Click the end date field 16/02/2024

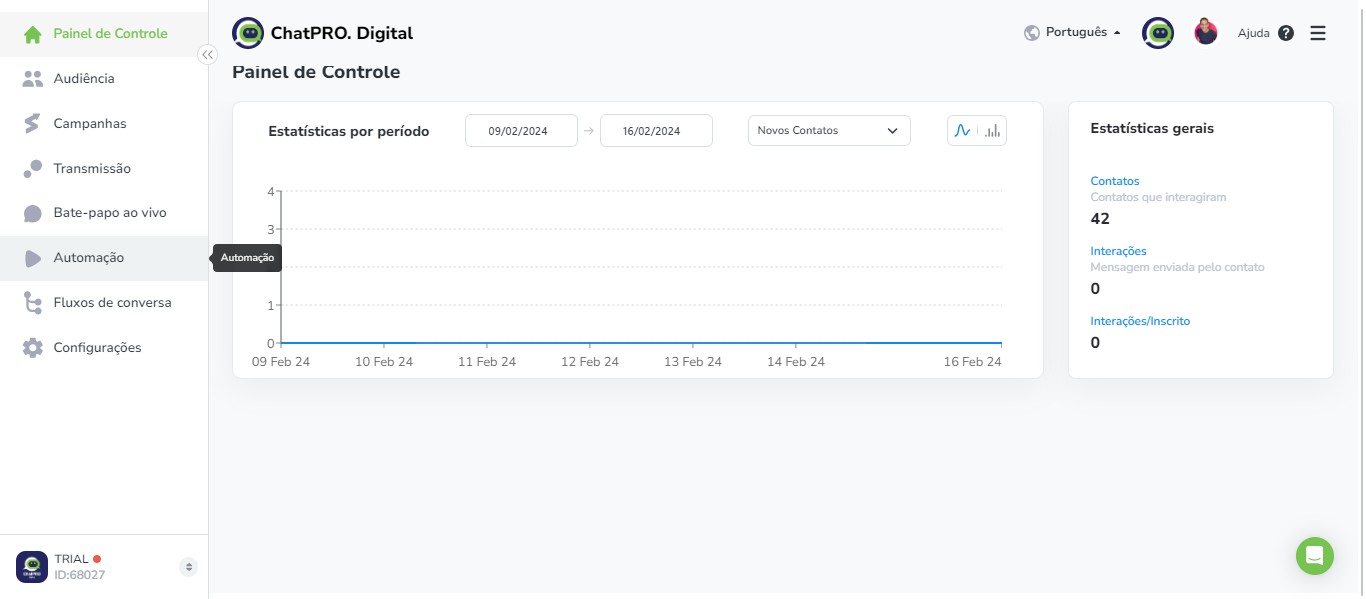click(x=656, y=130)
